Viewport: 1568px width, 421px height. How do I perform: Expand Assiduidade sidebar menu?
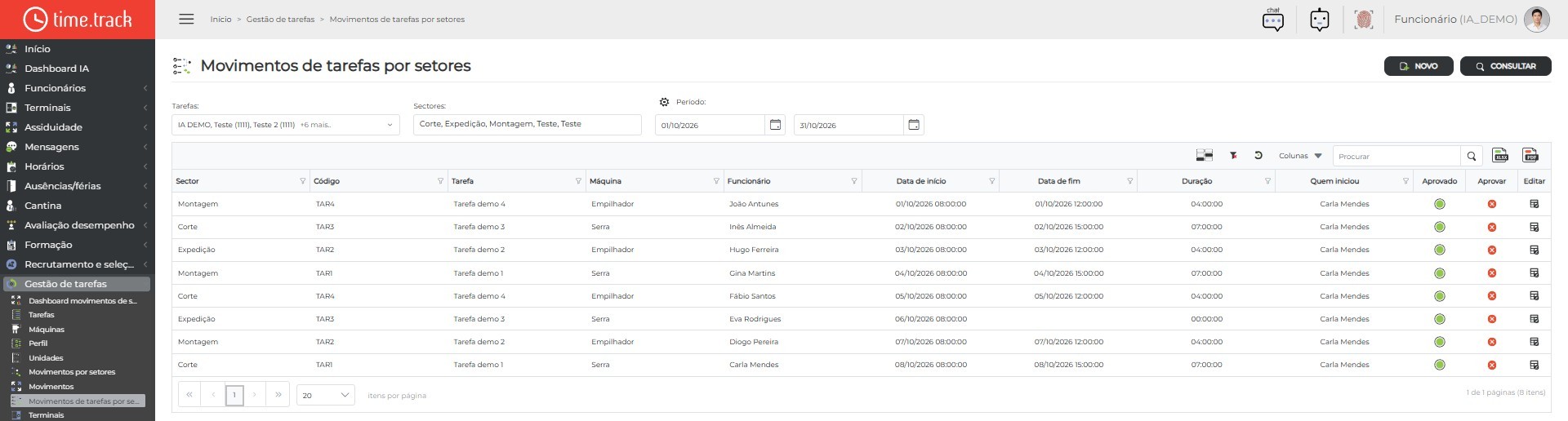coord(77,127)
